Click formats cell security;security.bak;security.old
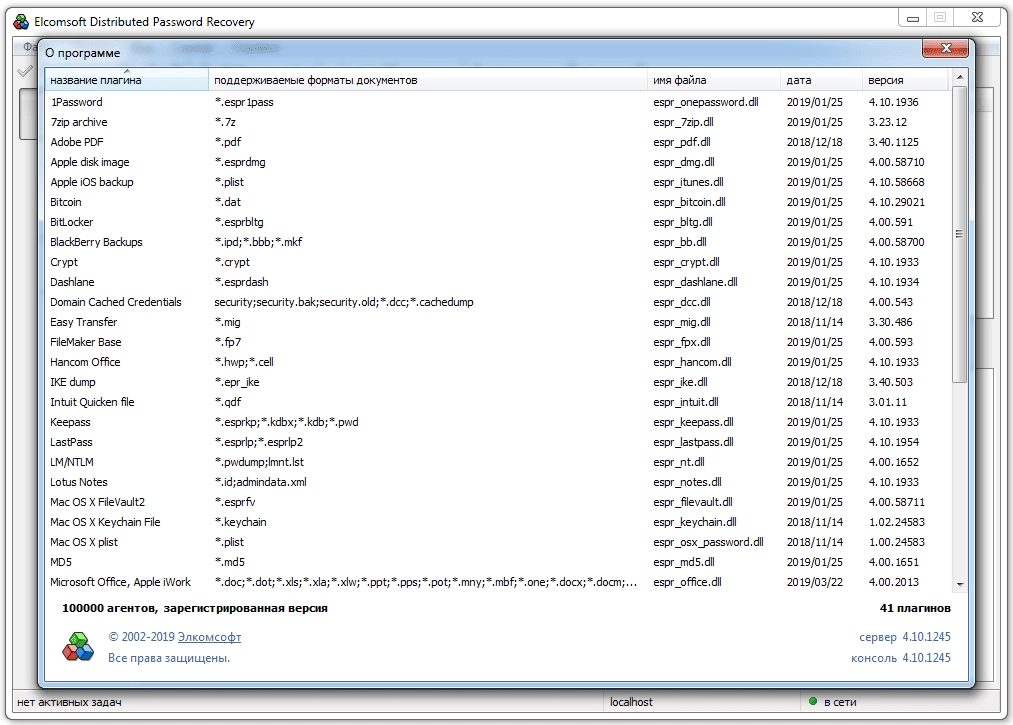 [344, 302]
